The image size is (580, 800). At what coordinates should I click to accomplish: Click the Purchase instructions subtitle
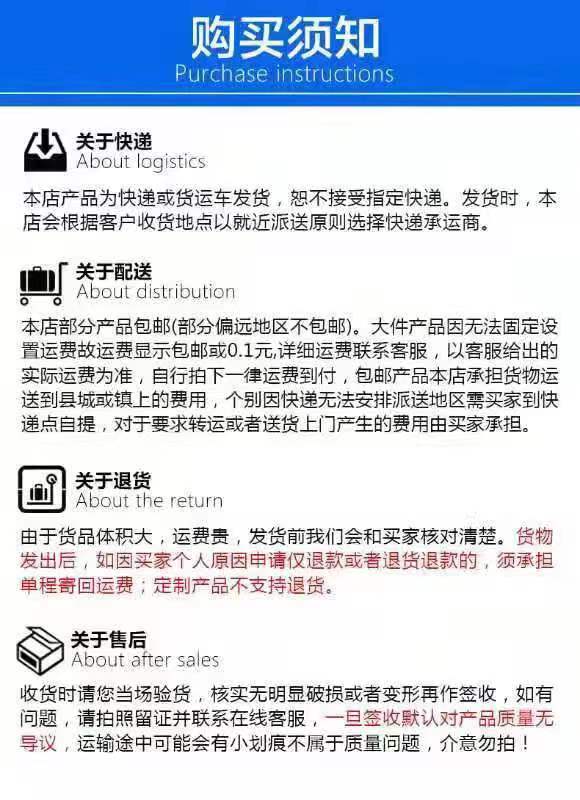(284, 73)
